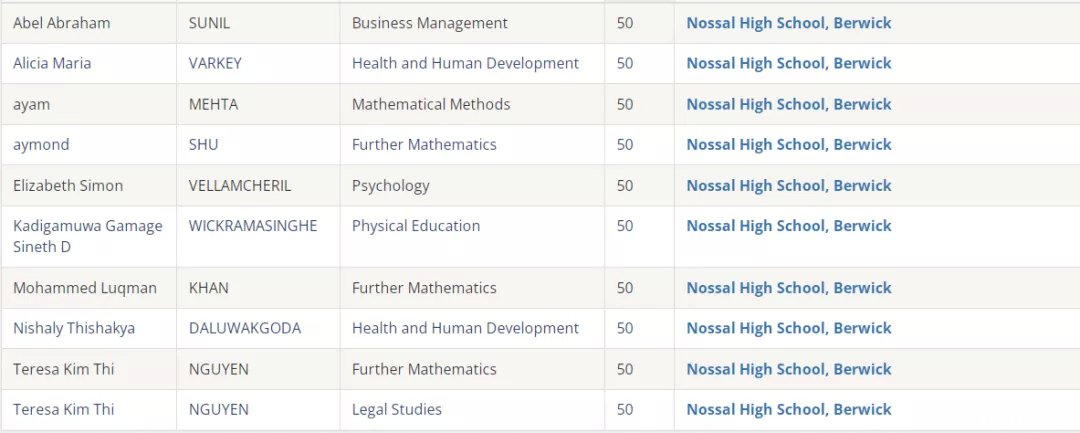This screenshot has width=1080, height=433.
Task: Click school link in Mohammed Luqman KHAN row
Action: pyautogui.click(x=789, y=288)
